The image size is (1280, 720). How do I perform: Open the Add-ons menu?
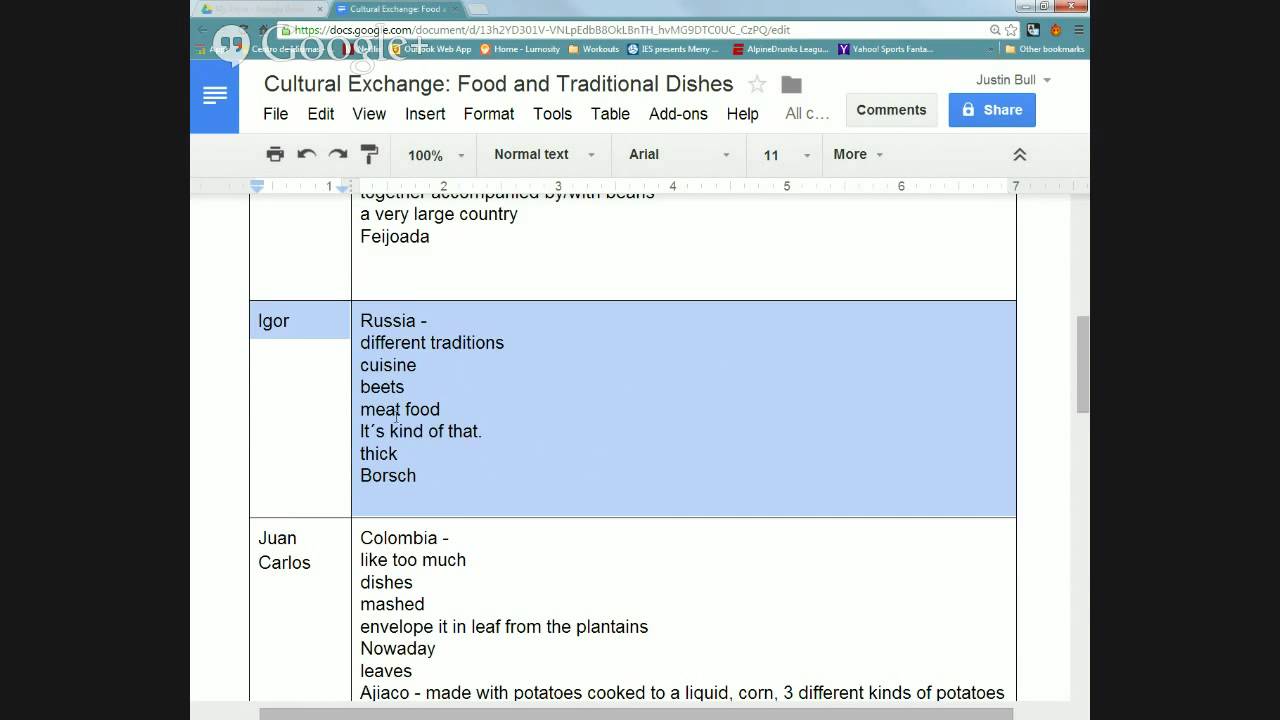pyautogui.click(x=678, y=114)
